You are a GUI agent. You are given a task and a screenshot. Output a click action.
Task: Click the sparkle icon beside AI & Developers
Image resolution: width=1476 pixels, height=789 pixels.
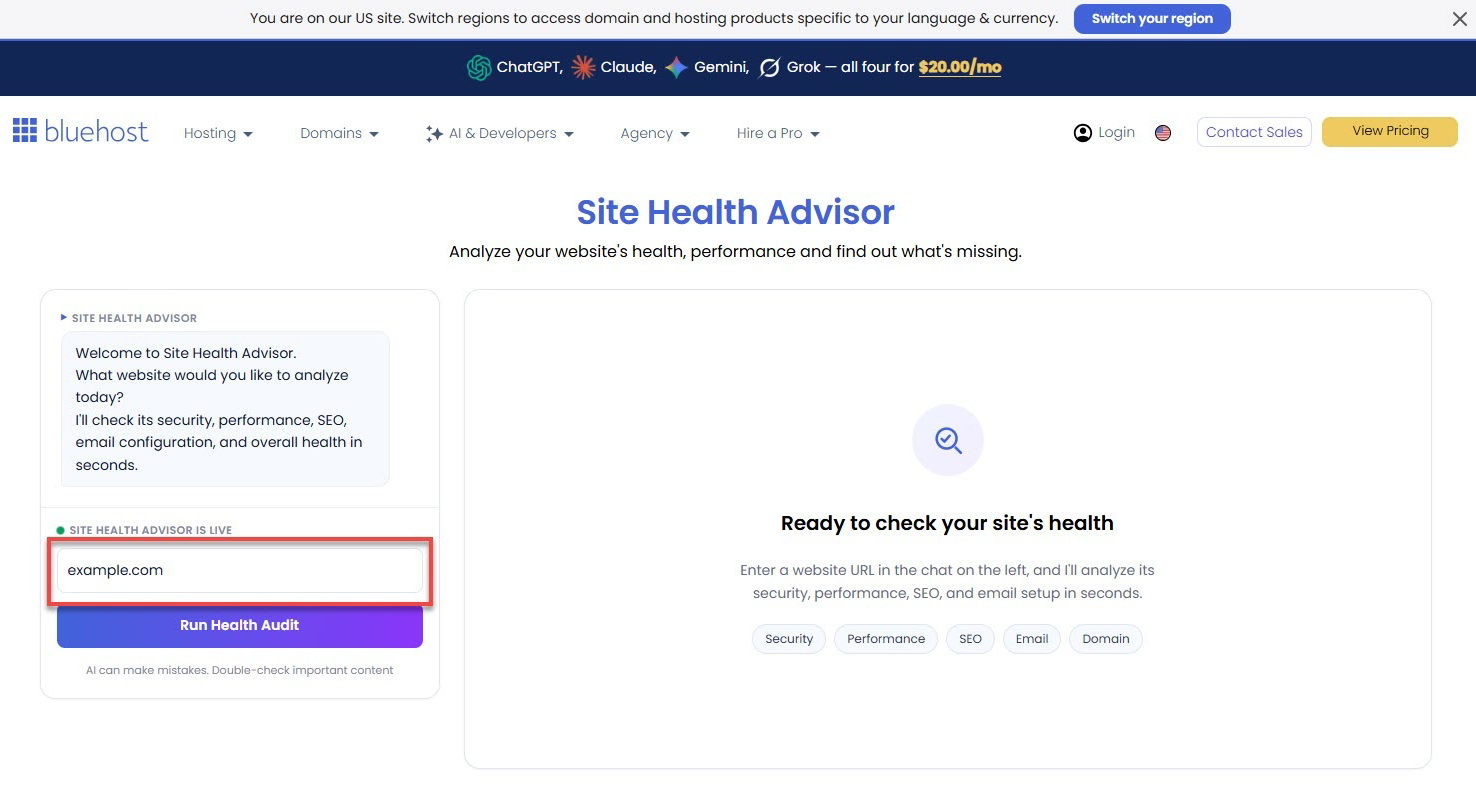point(434,133)
